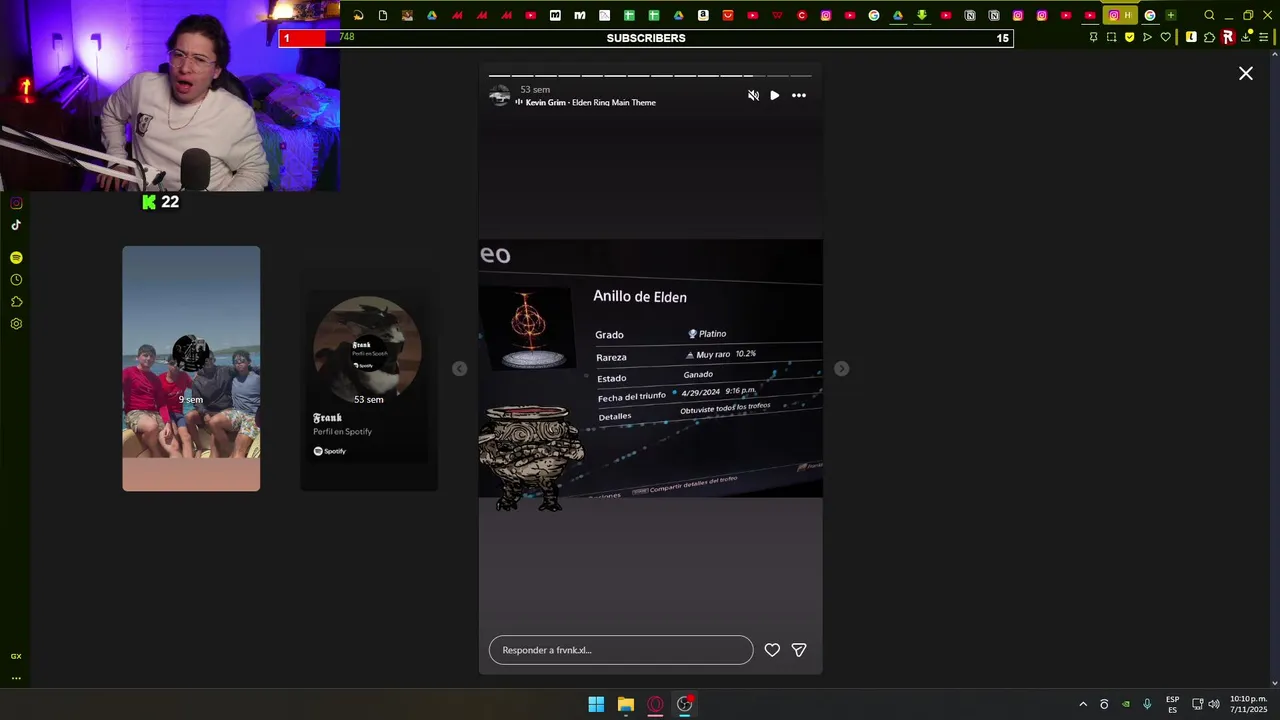The width and height of the screenshot is (1280, 720).
Task: Switch to the blank document tab
Action: [383, 15]
